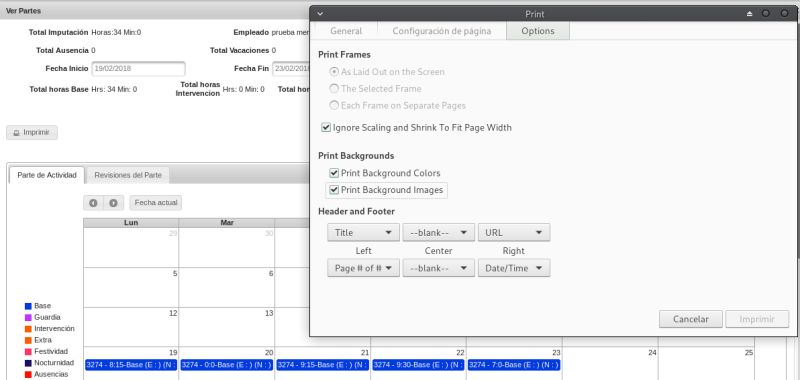Select the Options tab

538,31
